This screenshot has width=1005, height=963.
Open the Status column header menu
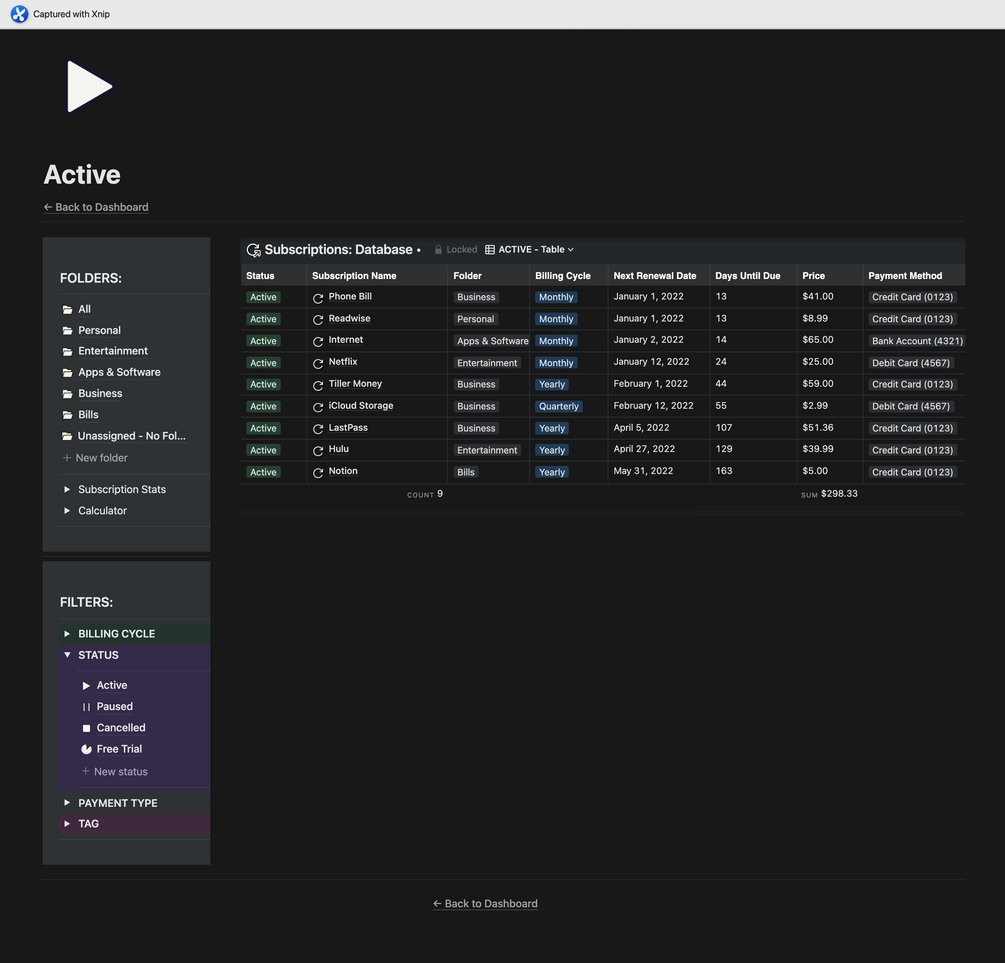(x=274, y=276)
